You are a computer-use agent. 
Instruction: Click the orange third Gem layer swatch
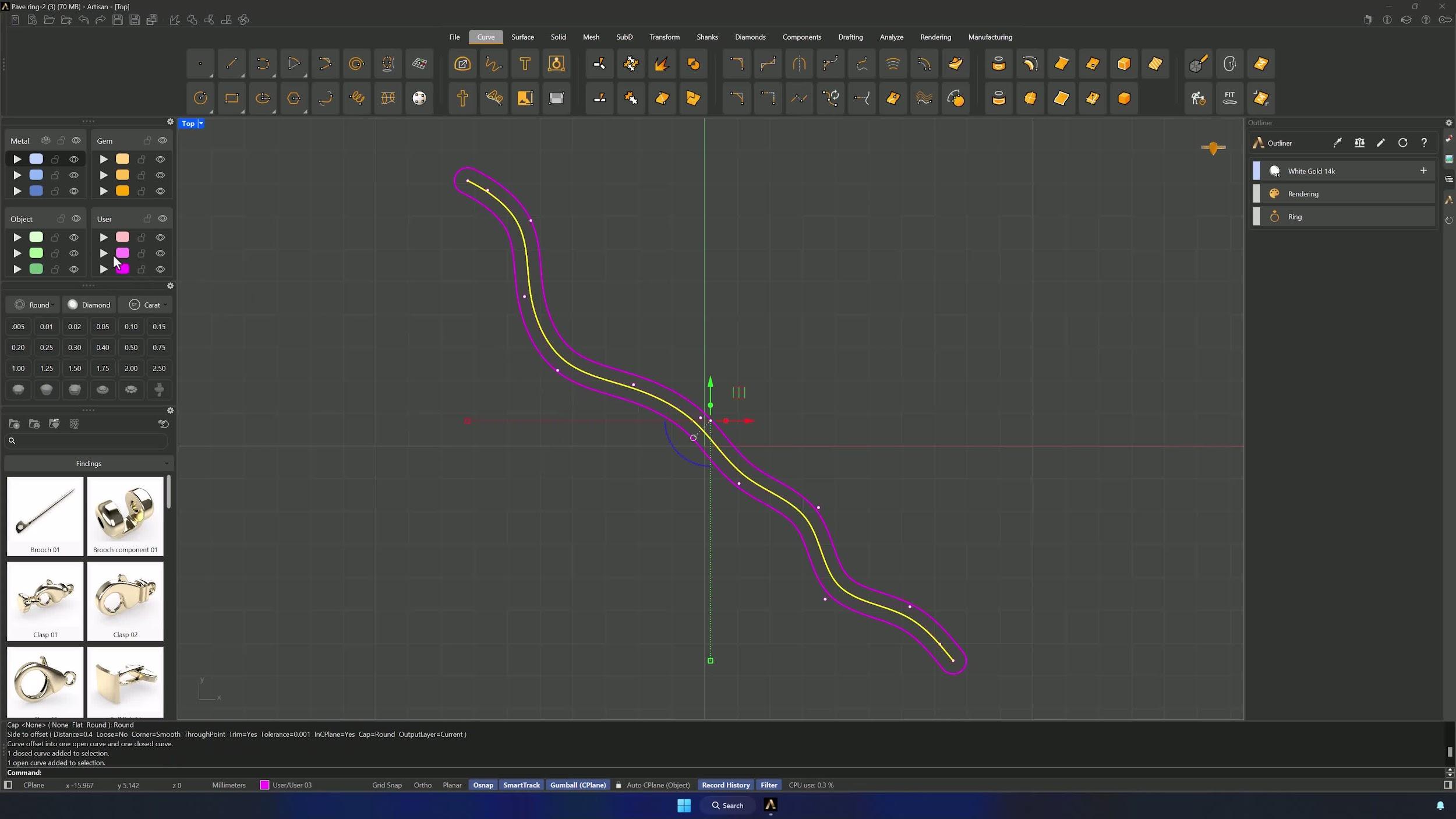click(122, 190)
